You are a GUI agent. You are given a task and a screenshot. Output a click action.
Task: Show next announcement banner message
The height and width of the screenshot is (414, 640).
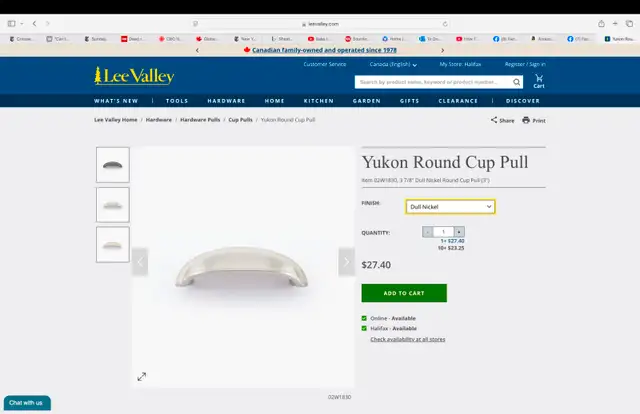point(442,50)
